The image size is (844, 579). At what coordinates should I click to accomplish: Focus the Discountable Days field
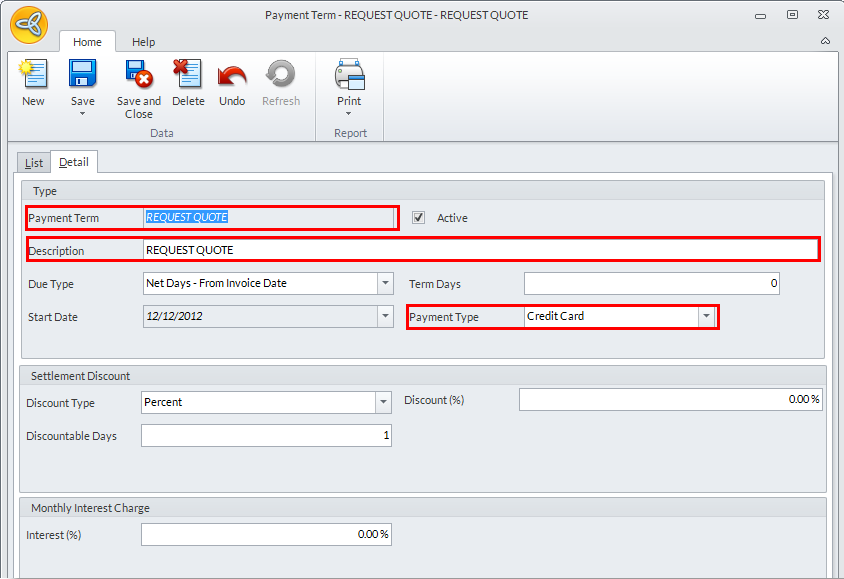pyautogui.click(x=266, y=436)
